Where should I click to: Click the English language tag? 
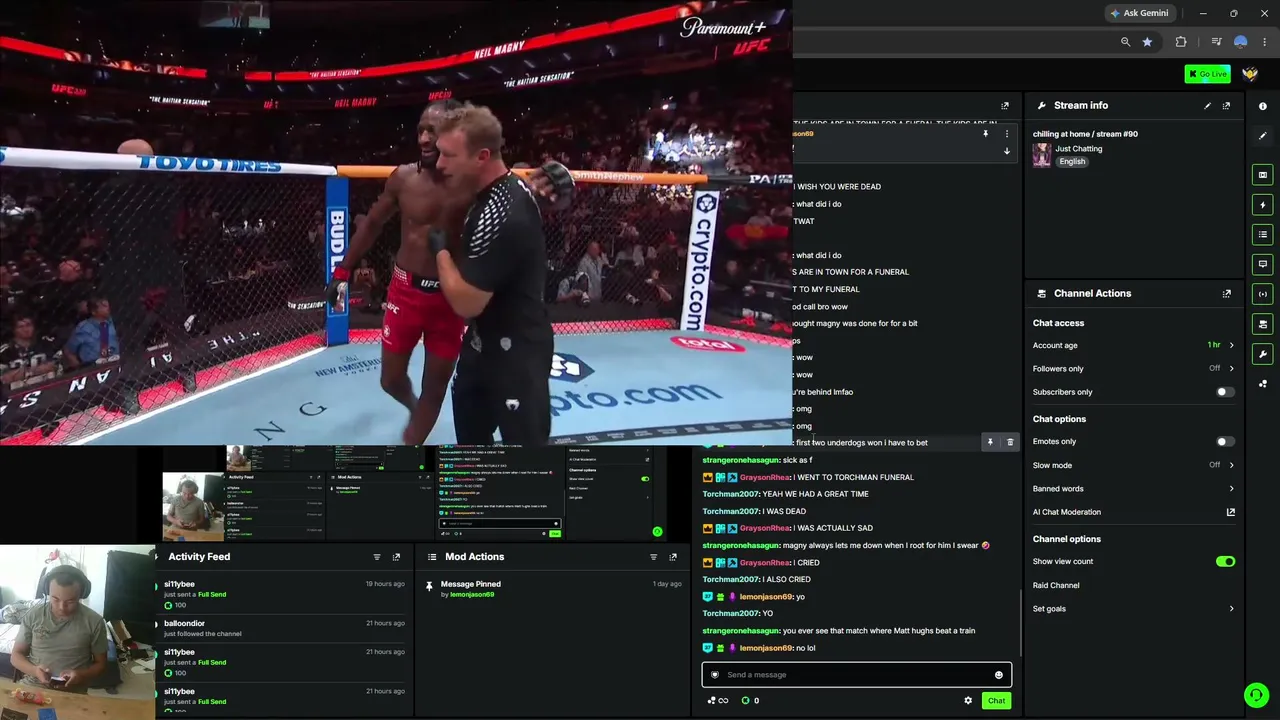[x=1072, y=162]
